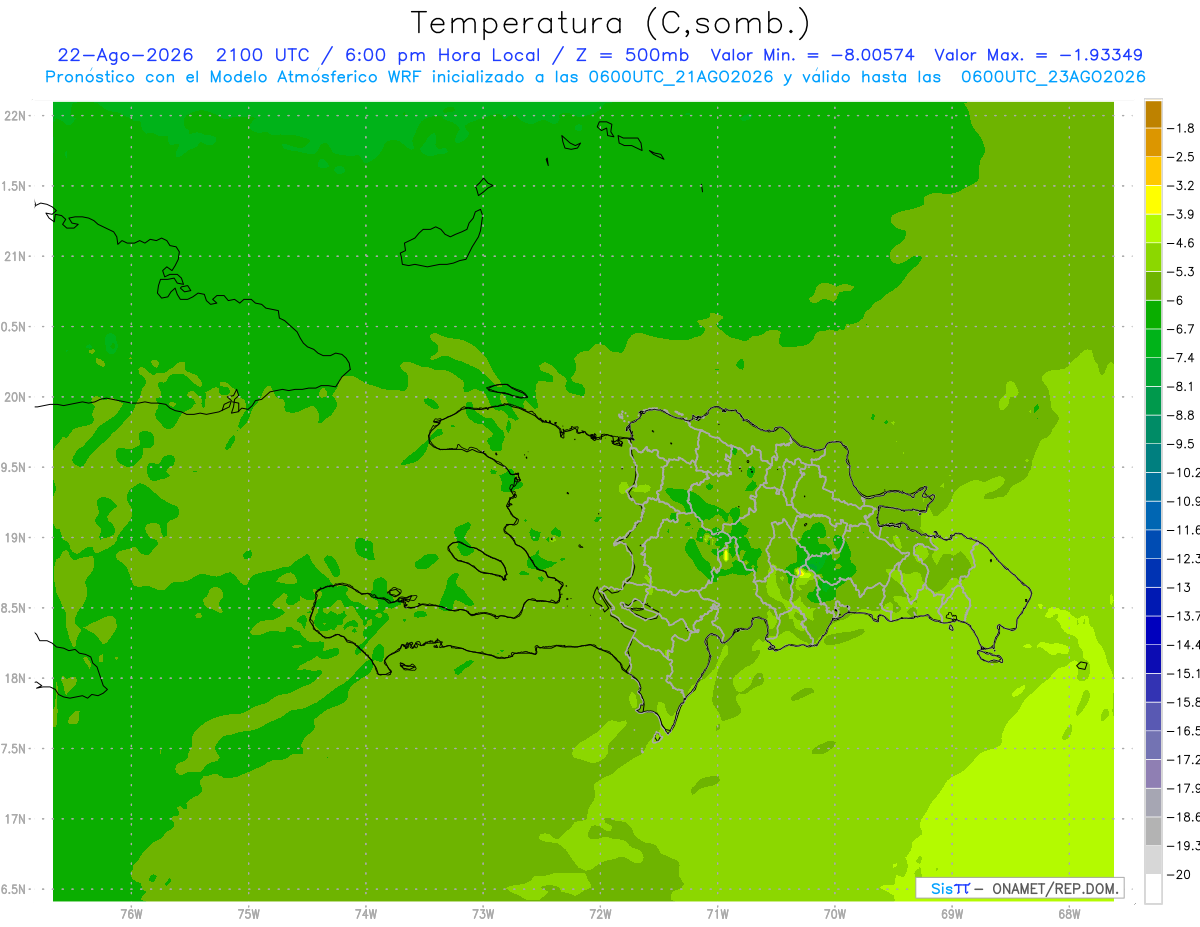Click the "21N" latitude label
Image resolution: width=1200 pixels, height=927 pixels.
[16, 256]
